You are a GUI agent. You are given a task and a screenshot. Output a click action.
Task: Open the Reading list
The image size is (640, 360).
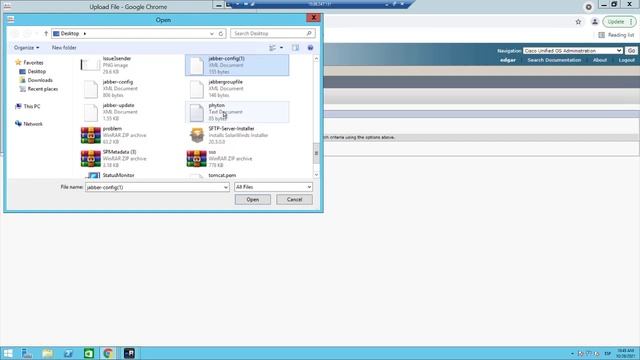[616, 35]
